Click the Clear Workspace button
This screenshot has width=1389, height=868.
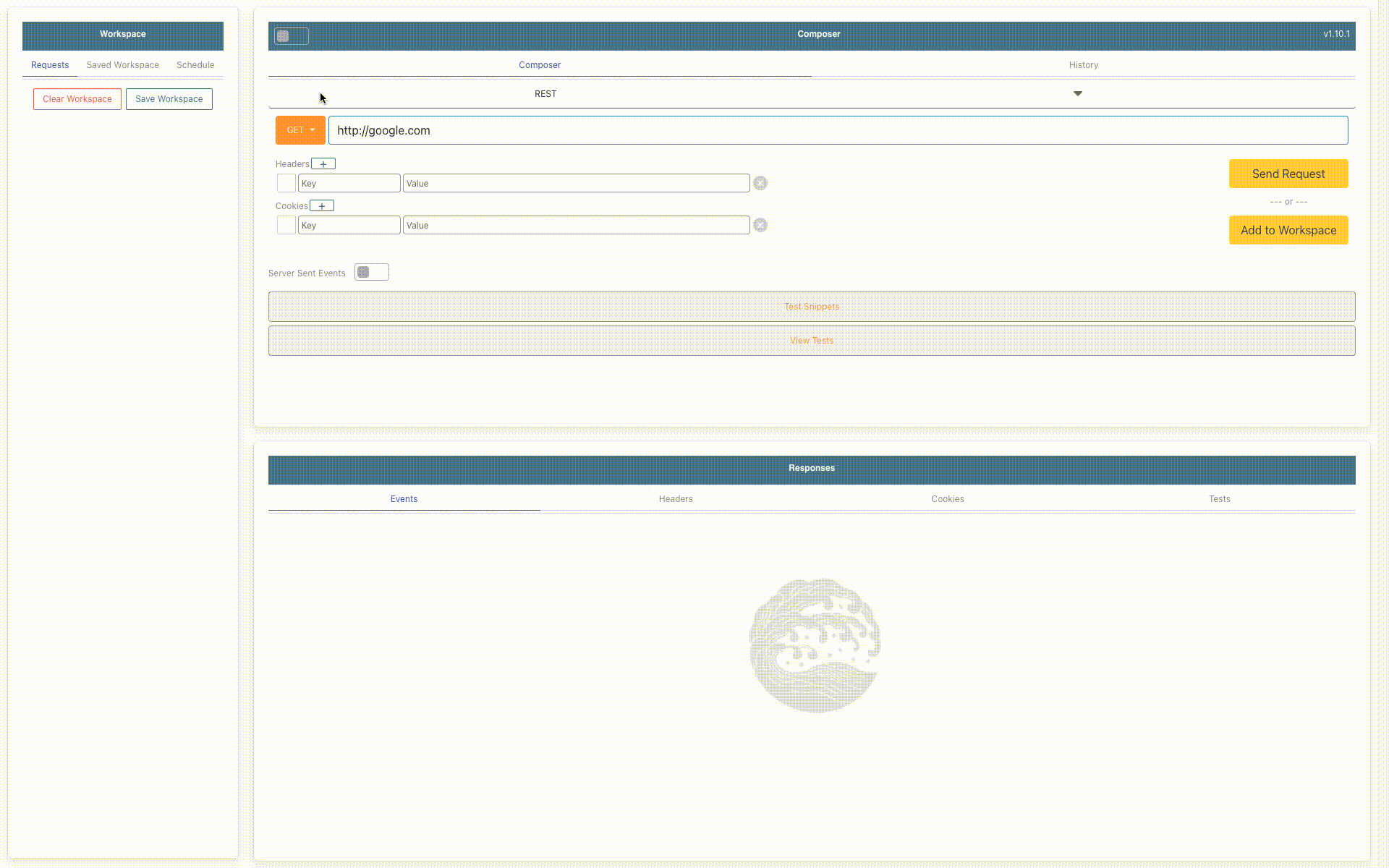coord(77,99)
